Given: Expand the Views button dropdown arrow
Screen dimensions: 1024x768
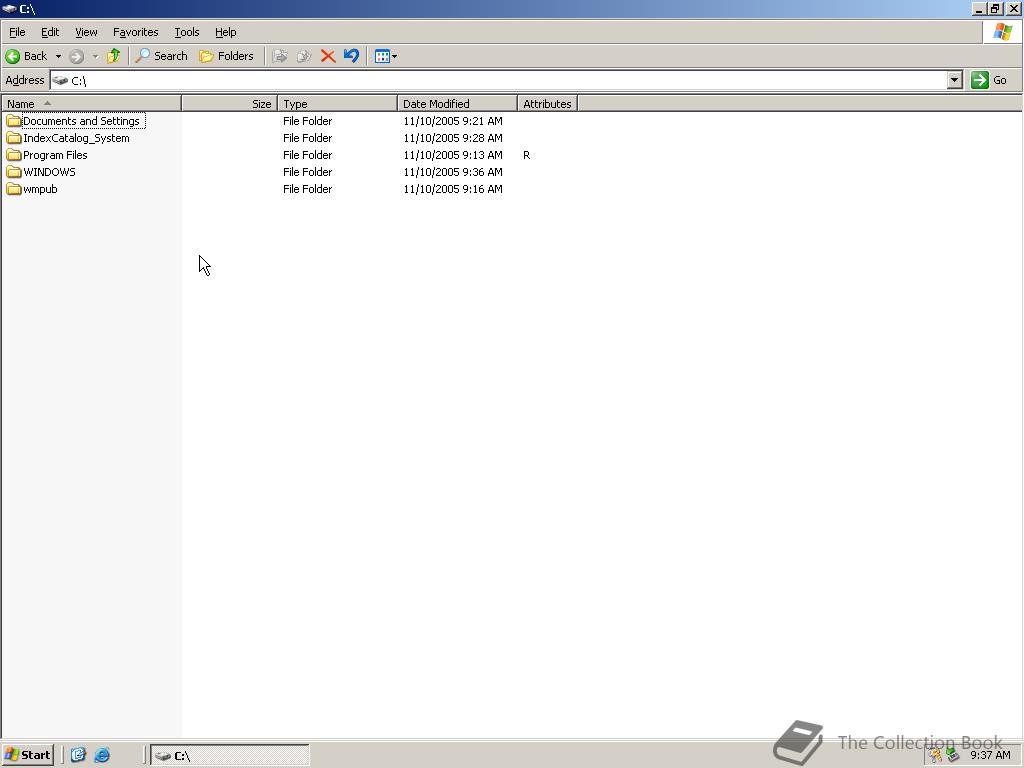Looking at the screenshot, I should point(395,56).
